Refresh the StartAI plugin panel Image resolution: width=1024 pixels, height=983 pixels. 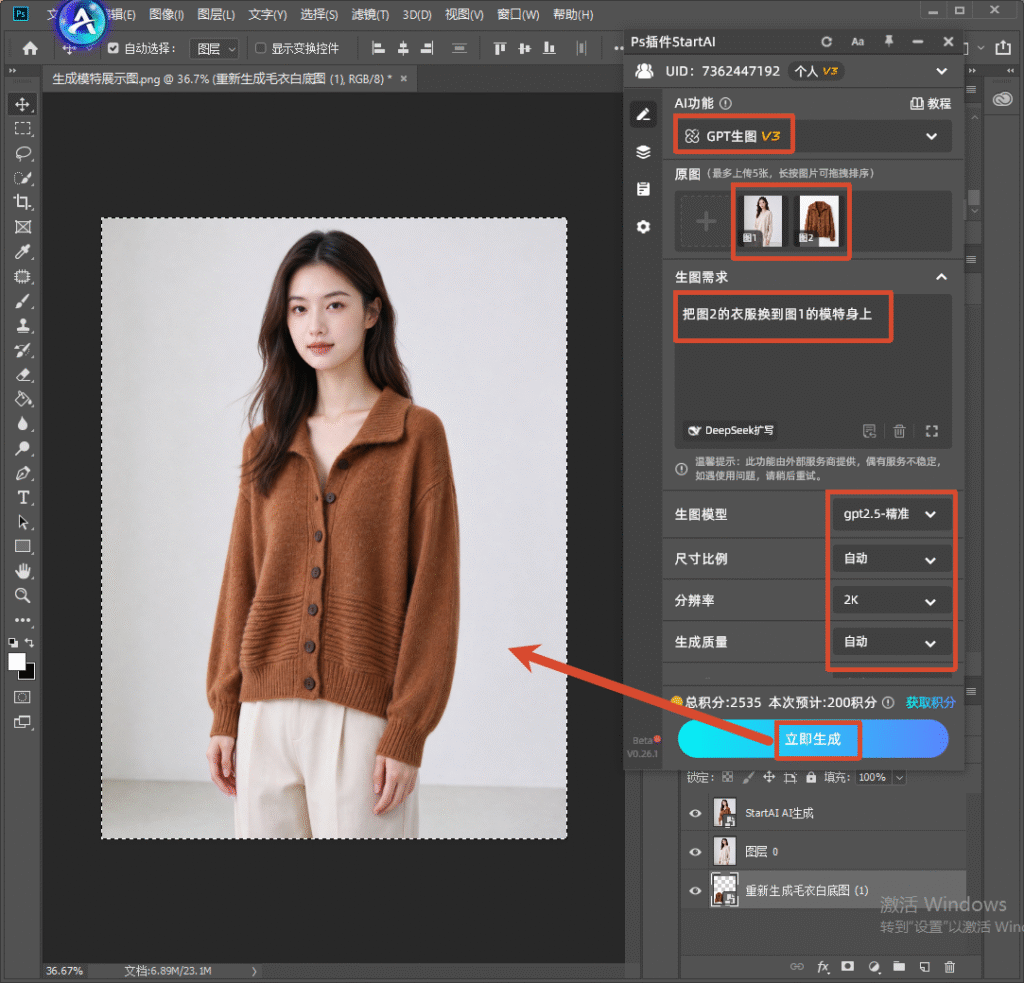click(826, 42)
